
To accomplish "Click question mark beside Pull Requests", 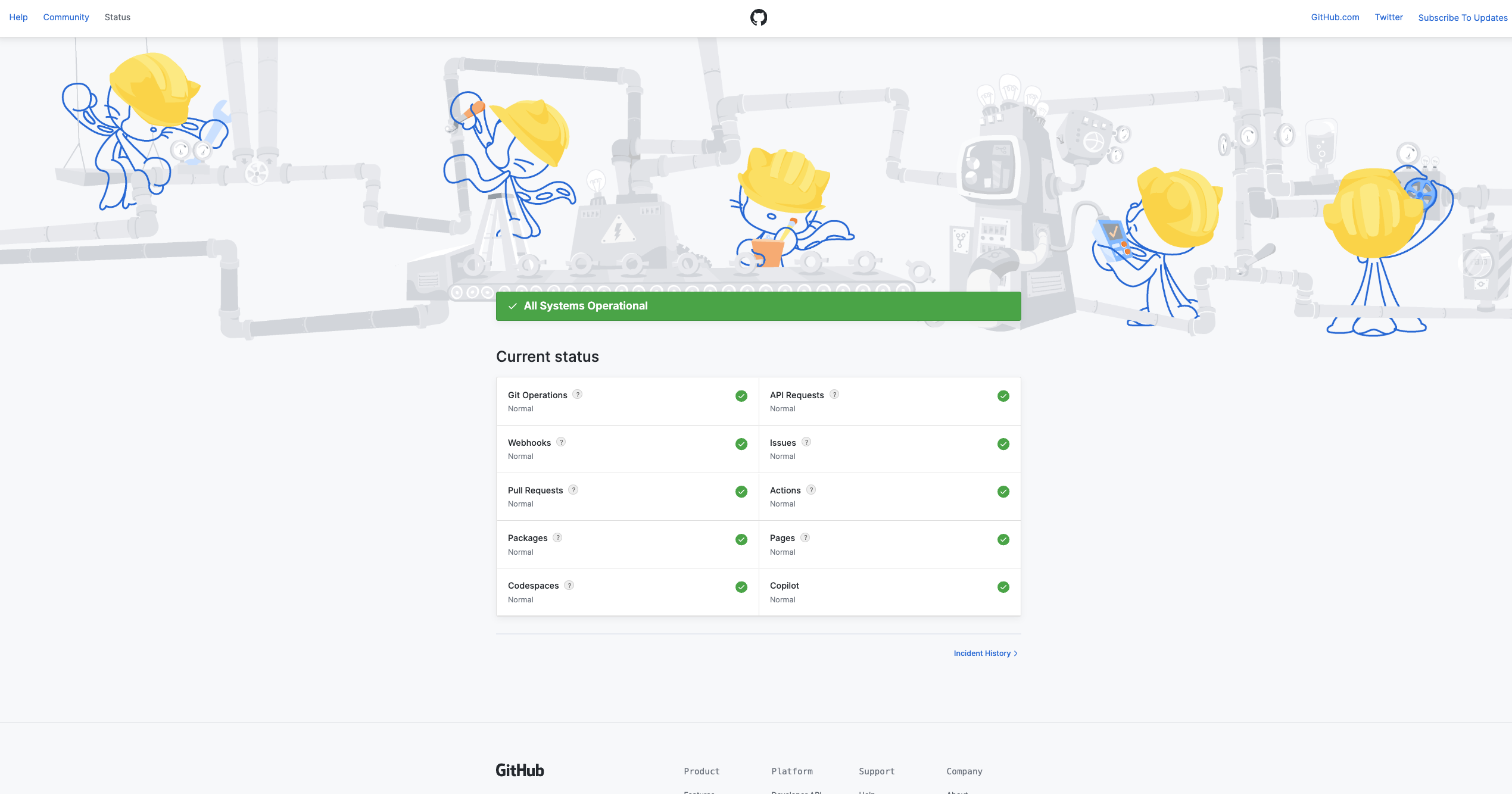I will pos(573,490).
